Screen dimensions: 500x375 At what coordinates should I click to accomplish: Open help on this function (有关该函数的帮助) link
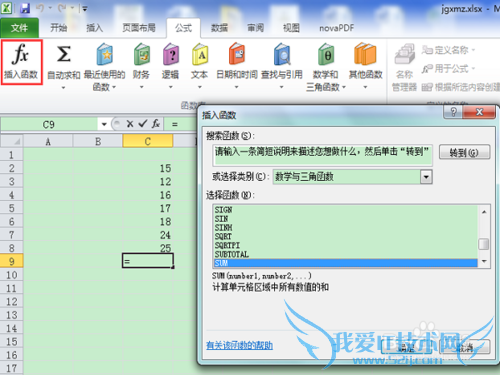click(239, 345)
